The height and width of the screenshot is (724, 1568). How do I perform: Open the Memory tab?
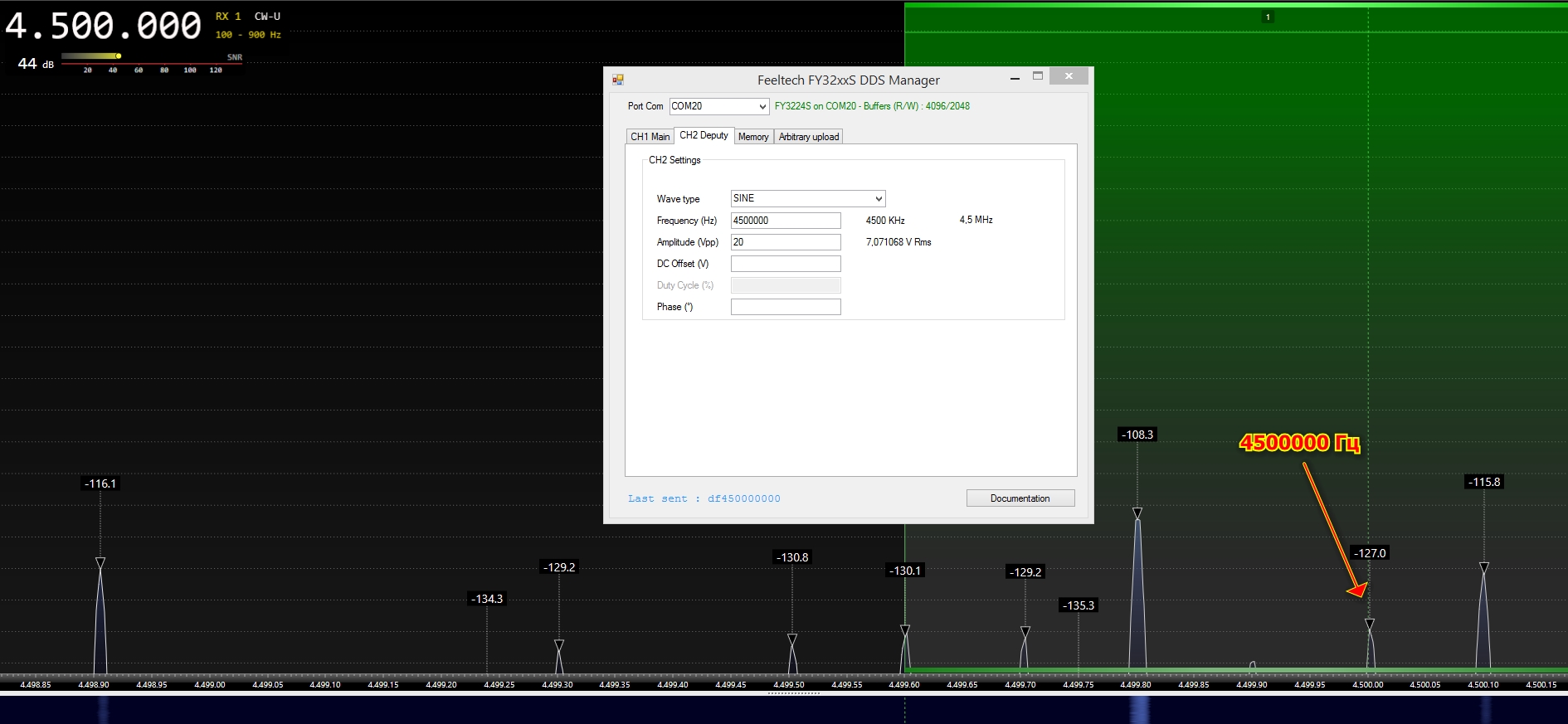coord(753,137)
